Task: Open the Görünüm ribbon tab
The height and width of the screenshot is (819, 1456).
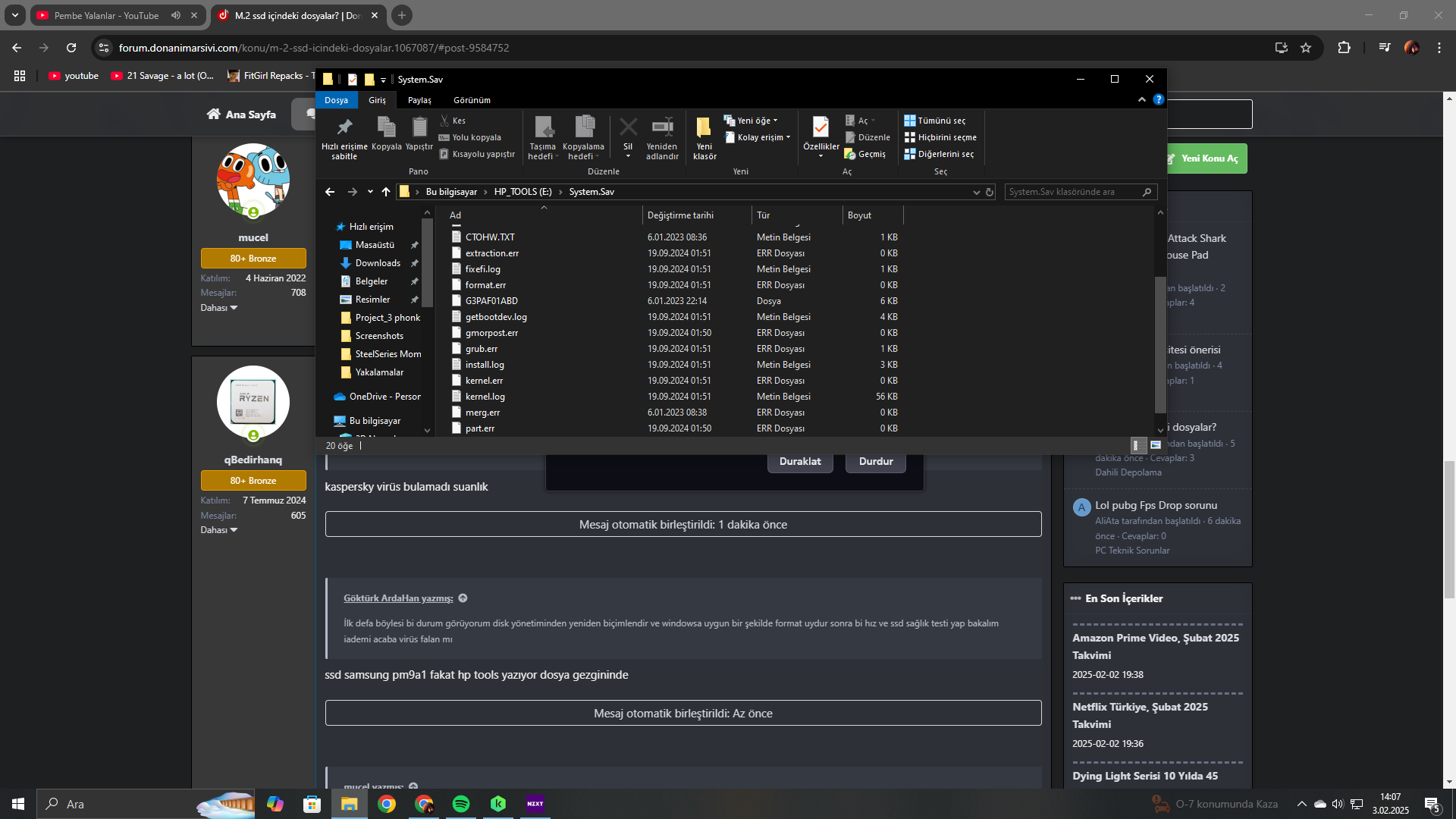Action: point(472,100)
